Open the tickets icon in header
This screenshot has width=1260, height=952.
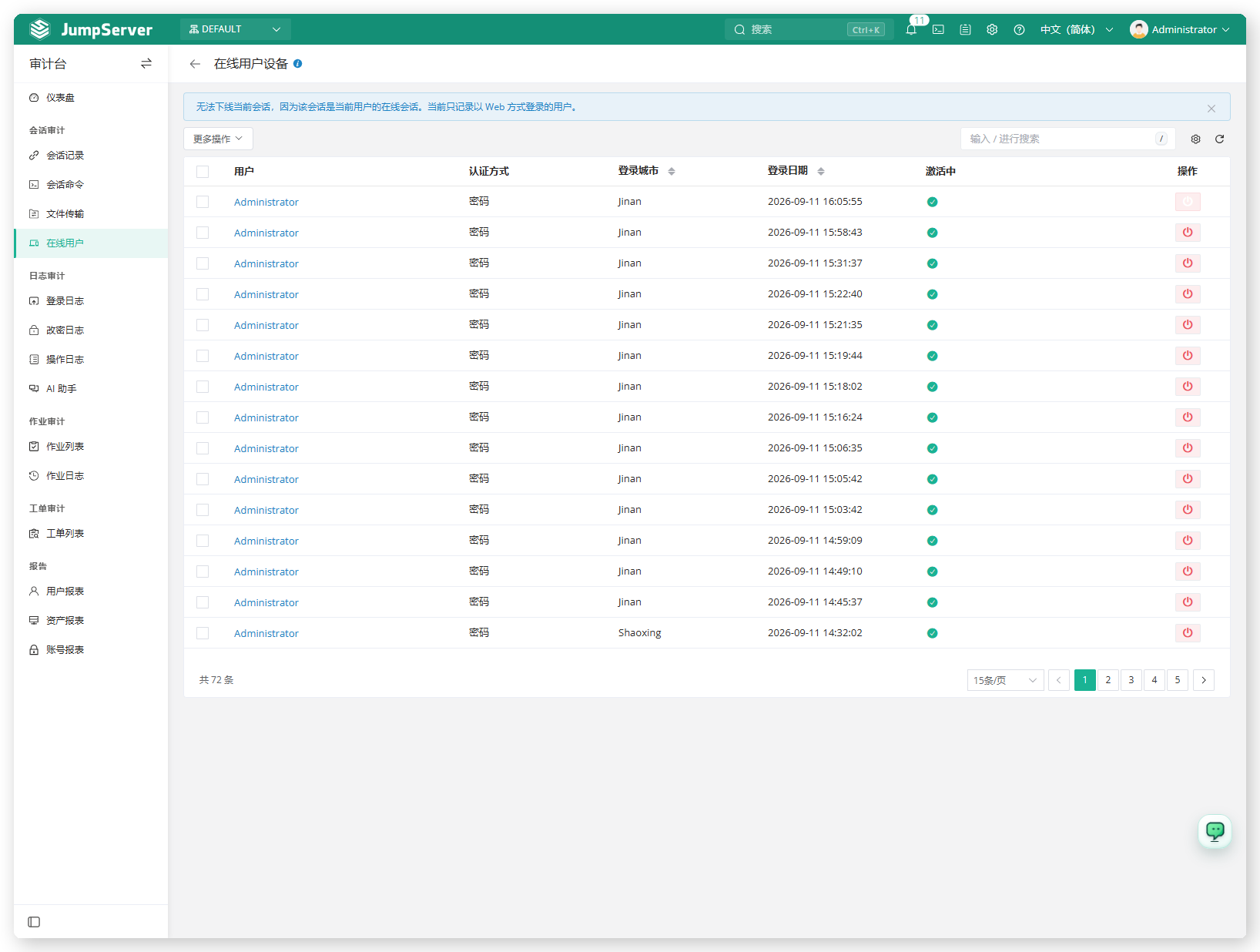[965, 29]
